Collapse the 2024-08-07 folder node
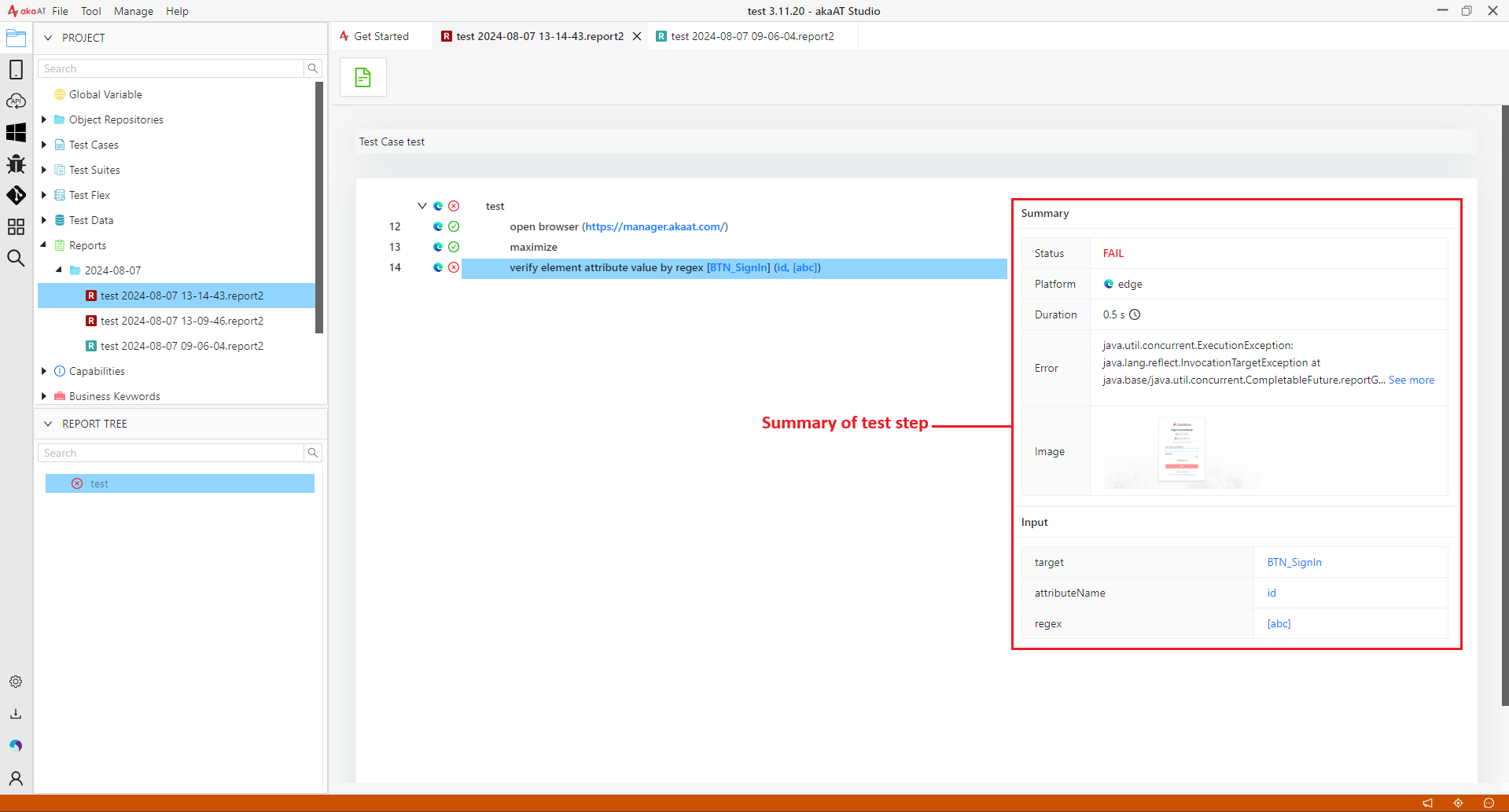 tap(60, 270)
